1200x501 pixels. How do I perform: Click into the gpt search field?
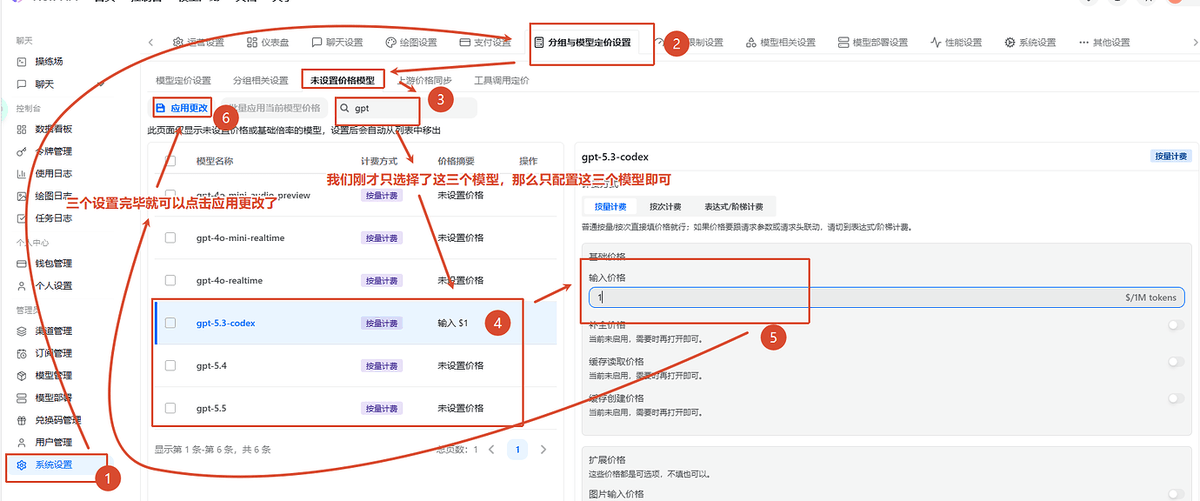click(405, 107)
